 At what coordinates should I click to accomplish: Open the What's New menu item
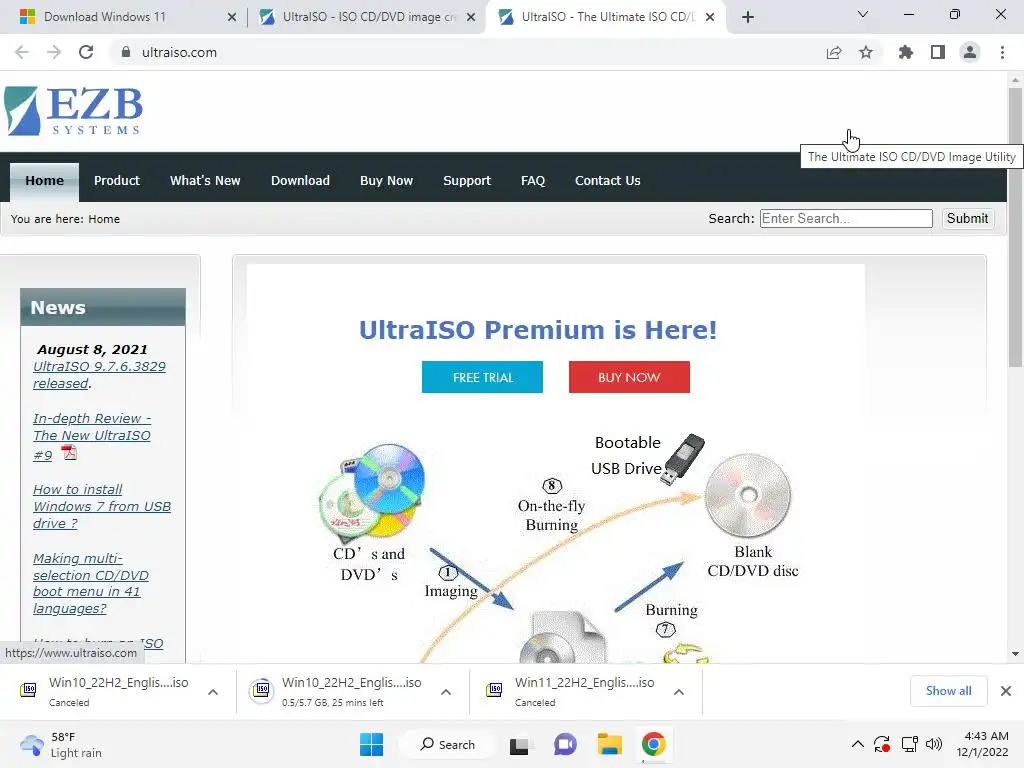coord(205,181)
